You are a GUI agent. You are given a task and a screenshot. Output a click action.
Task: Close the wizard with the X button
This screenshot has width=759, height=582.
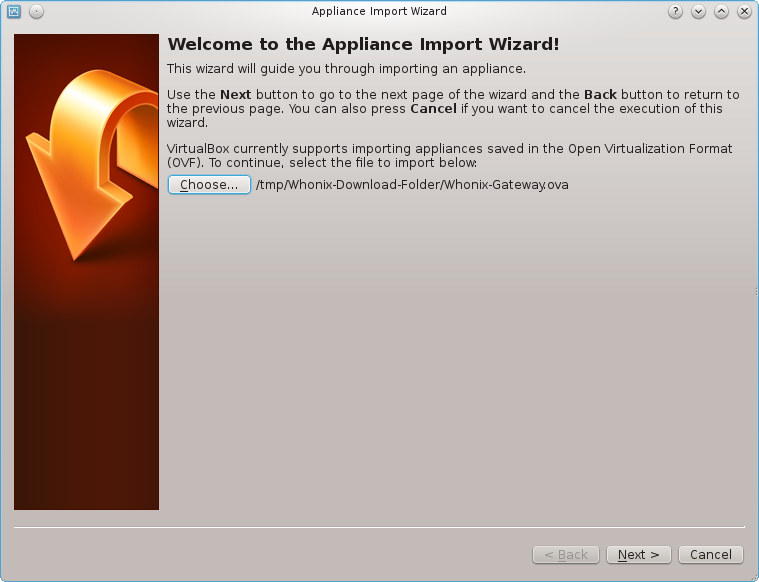tap(742, 11)
